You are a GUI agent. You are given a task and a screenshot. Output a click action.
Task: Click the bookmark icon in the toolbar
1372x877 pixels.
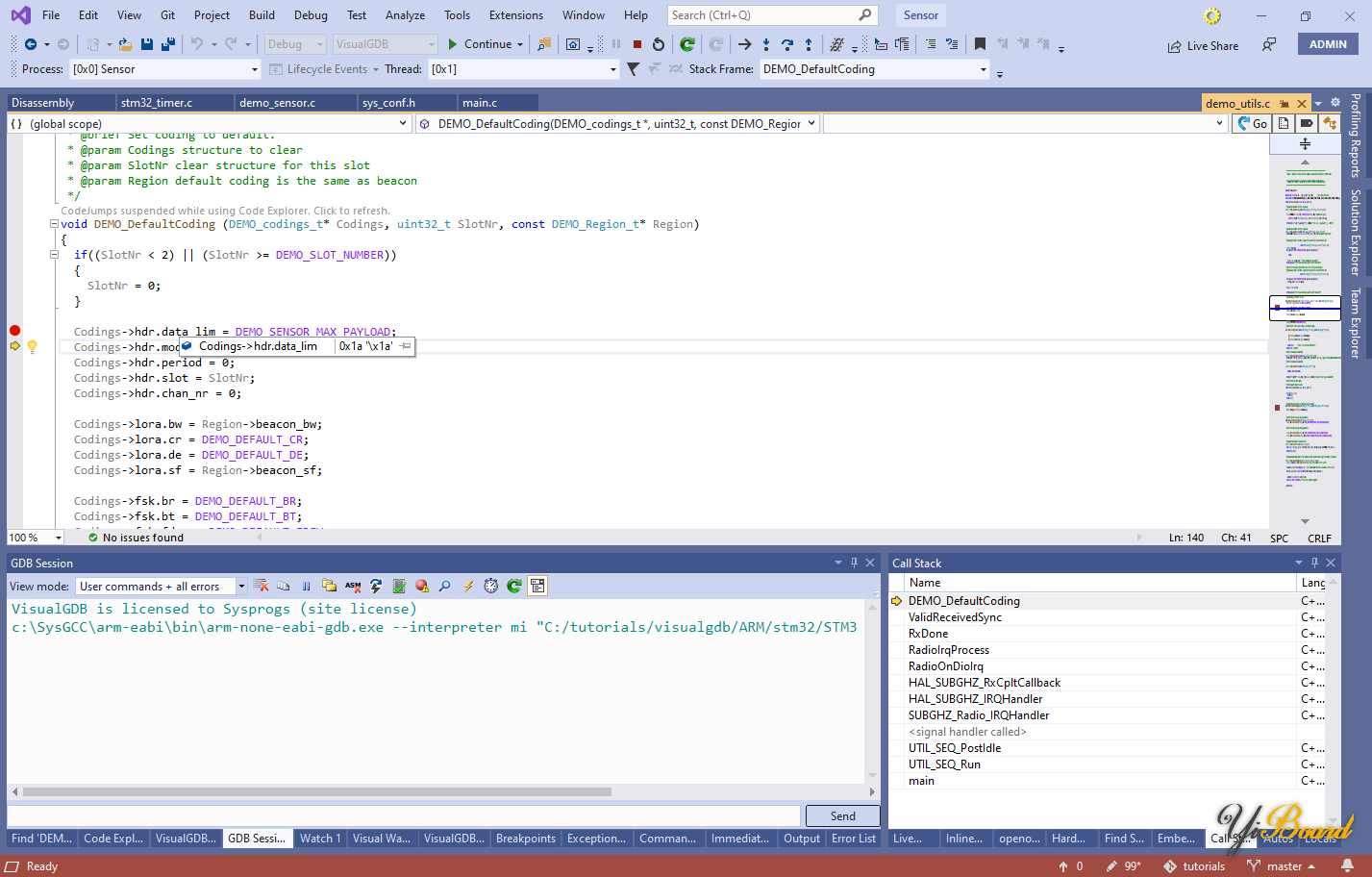[x=980, y=44]
